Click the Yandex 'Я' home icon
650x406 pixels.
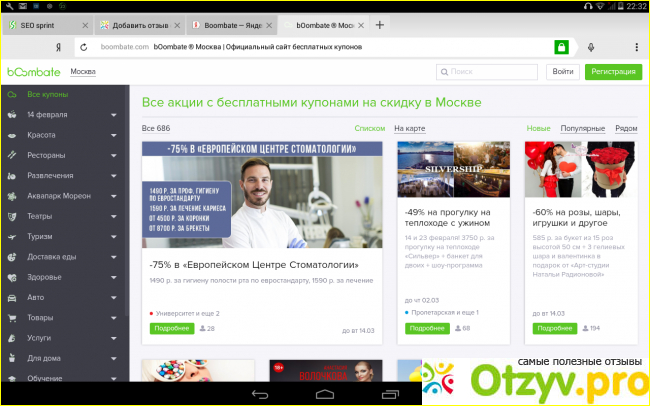60,47
